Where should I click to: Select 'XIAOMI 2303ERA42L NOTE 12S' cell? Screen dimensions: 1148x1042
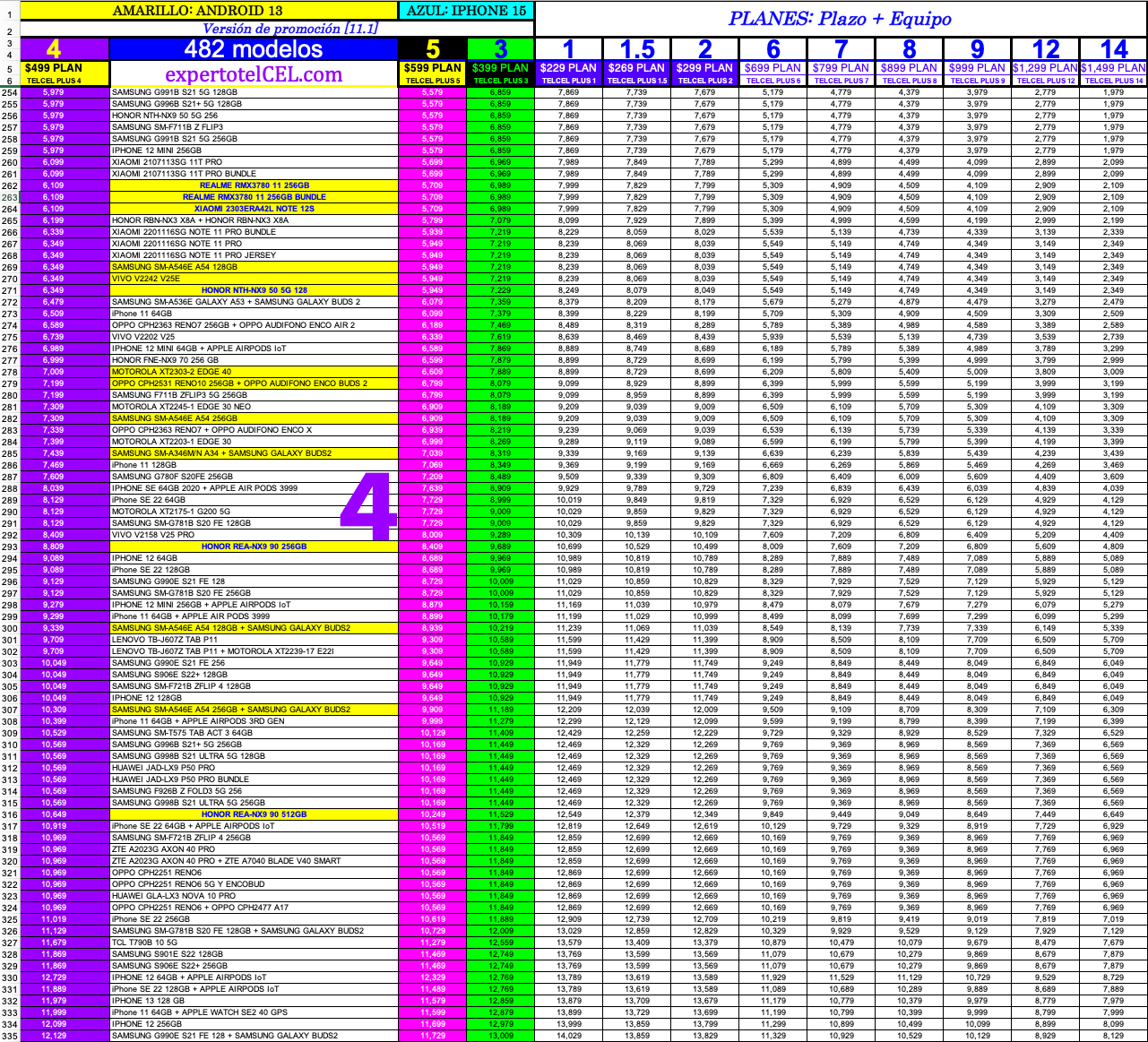click(x=254, y=209)
